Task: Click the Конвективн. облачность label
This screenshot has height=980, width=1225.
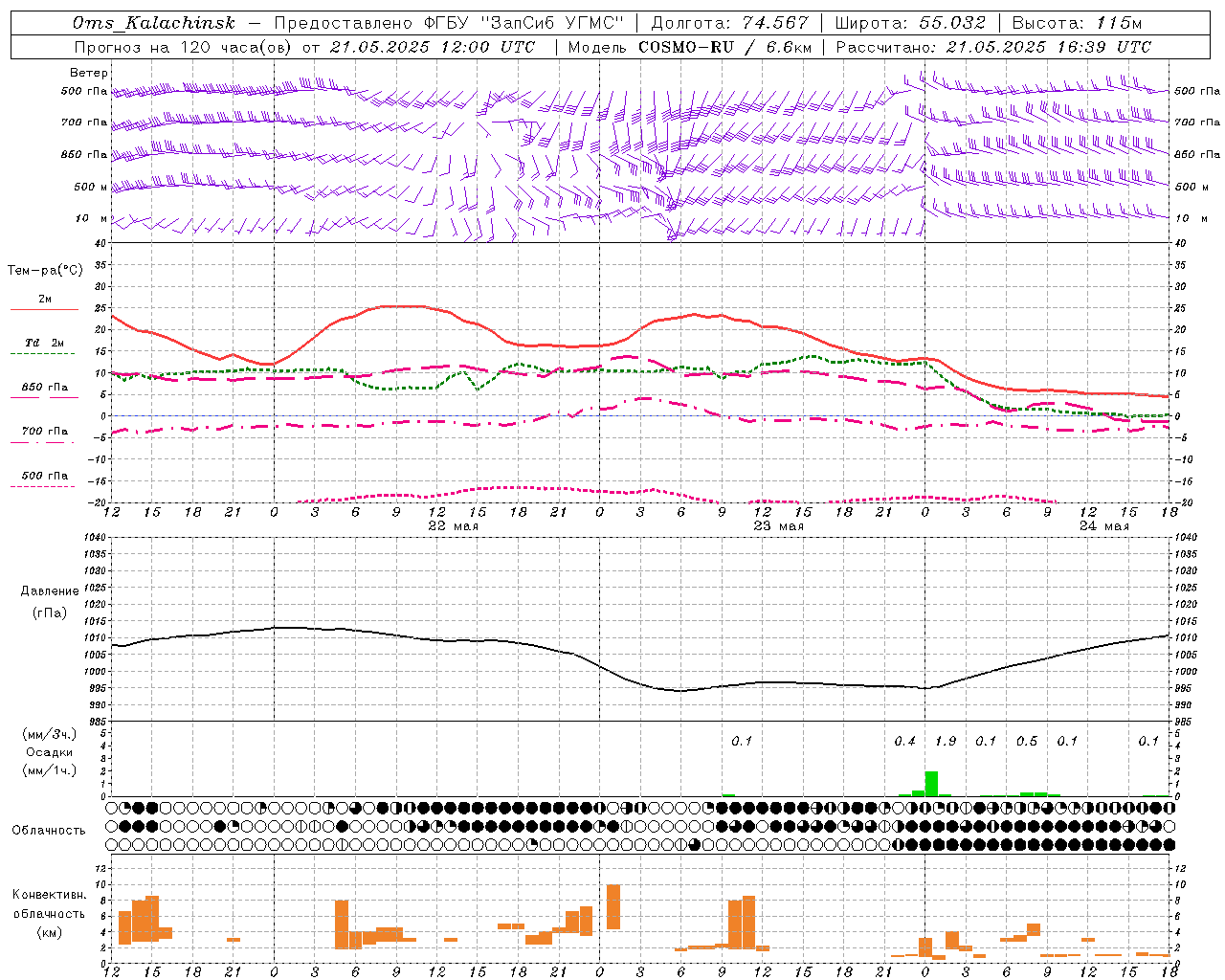Action: pos(49,904)
